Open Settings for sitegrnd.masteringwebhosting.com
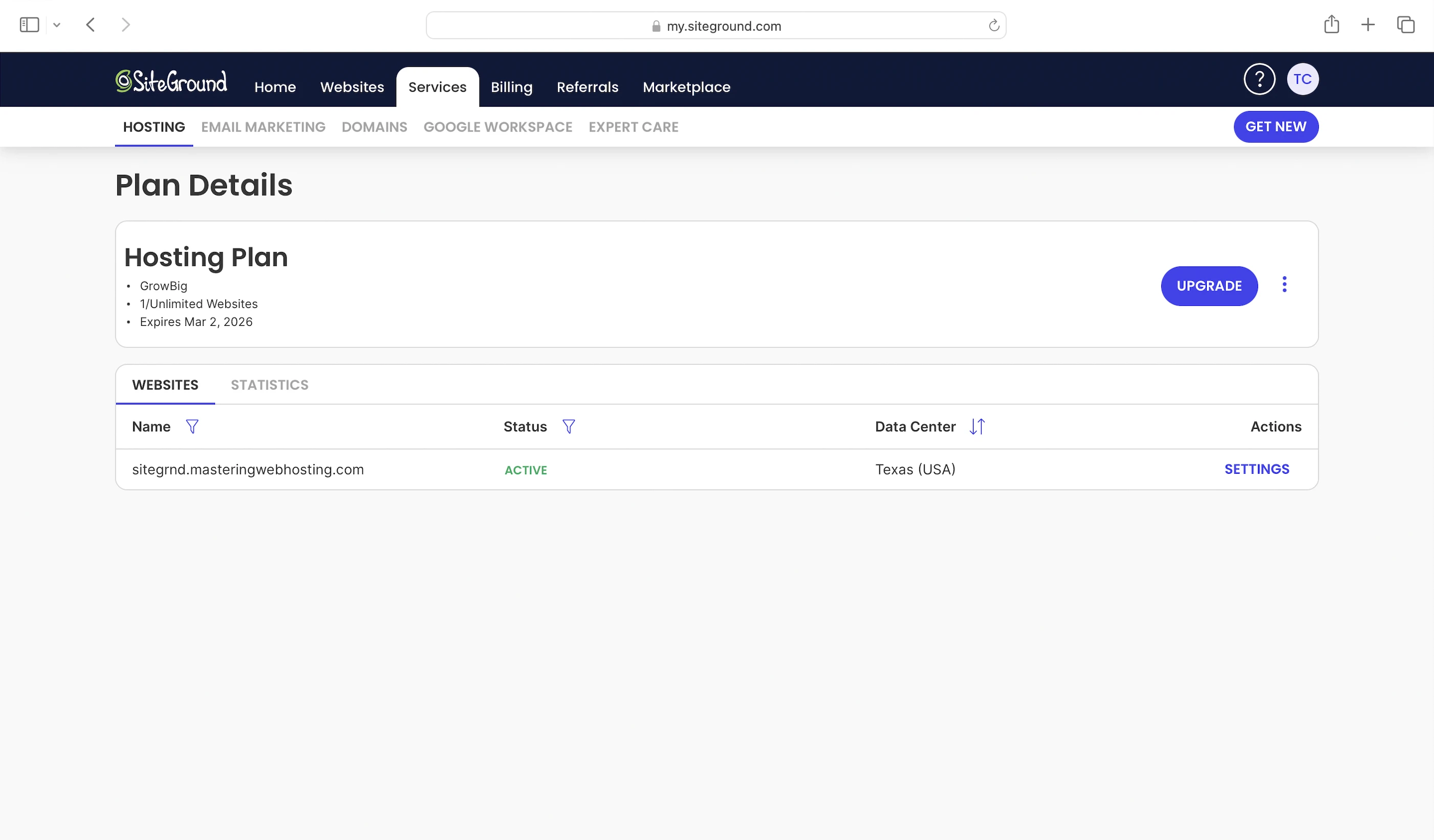 pyautogui.click(x=1256, y=469)
